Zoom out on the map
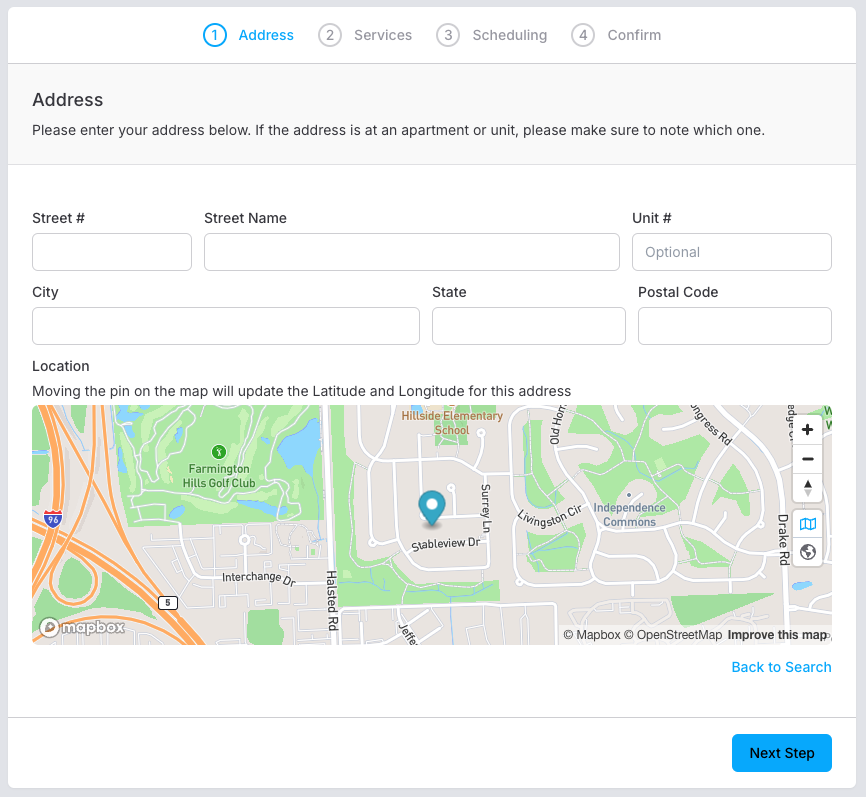The height and width of the screenshot is (797, 866). [x=807, y=459]
